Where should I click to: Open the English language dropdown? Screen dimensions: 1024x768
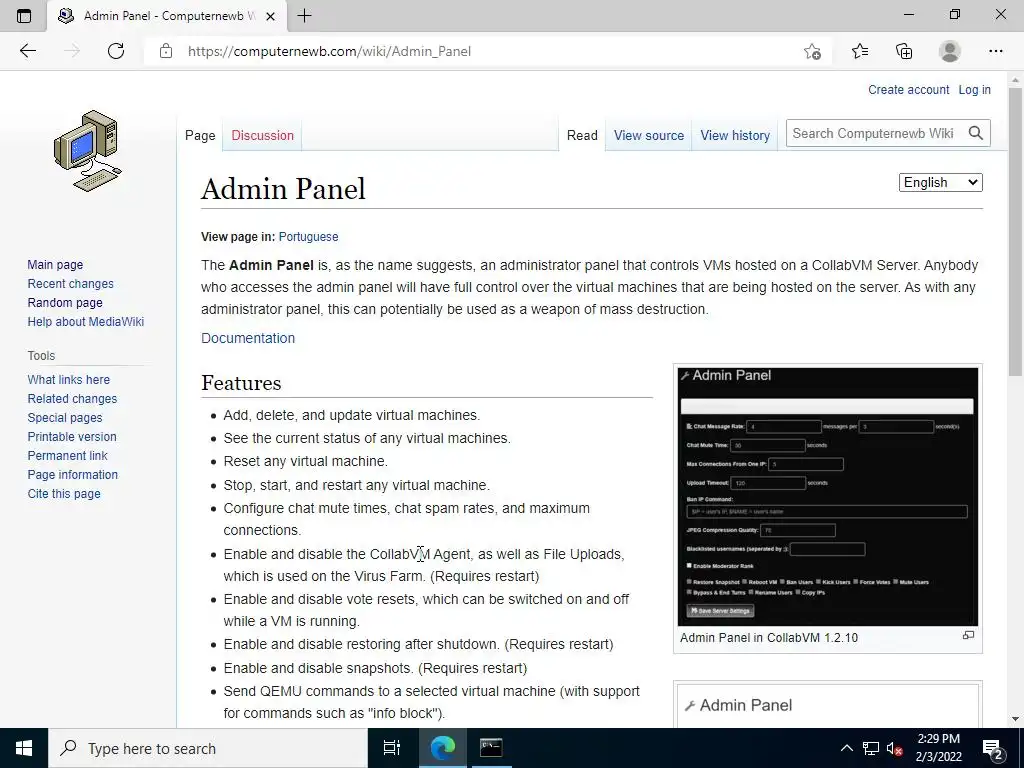coord(940,182)
